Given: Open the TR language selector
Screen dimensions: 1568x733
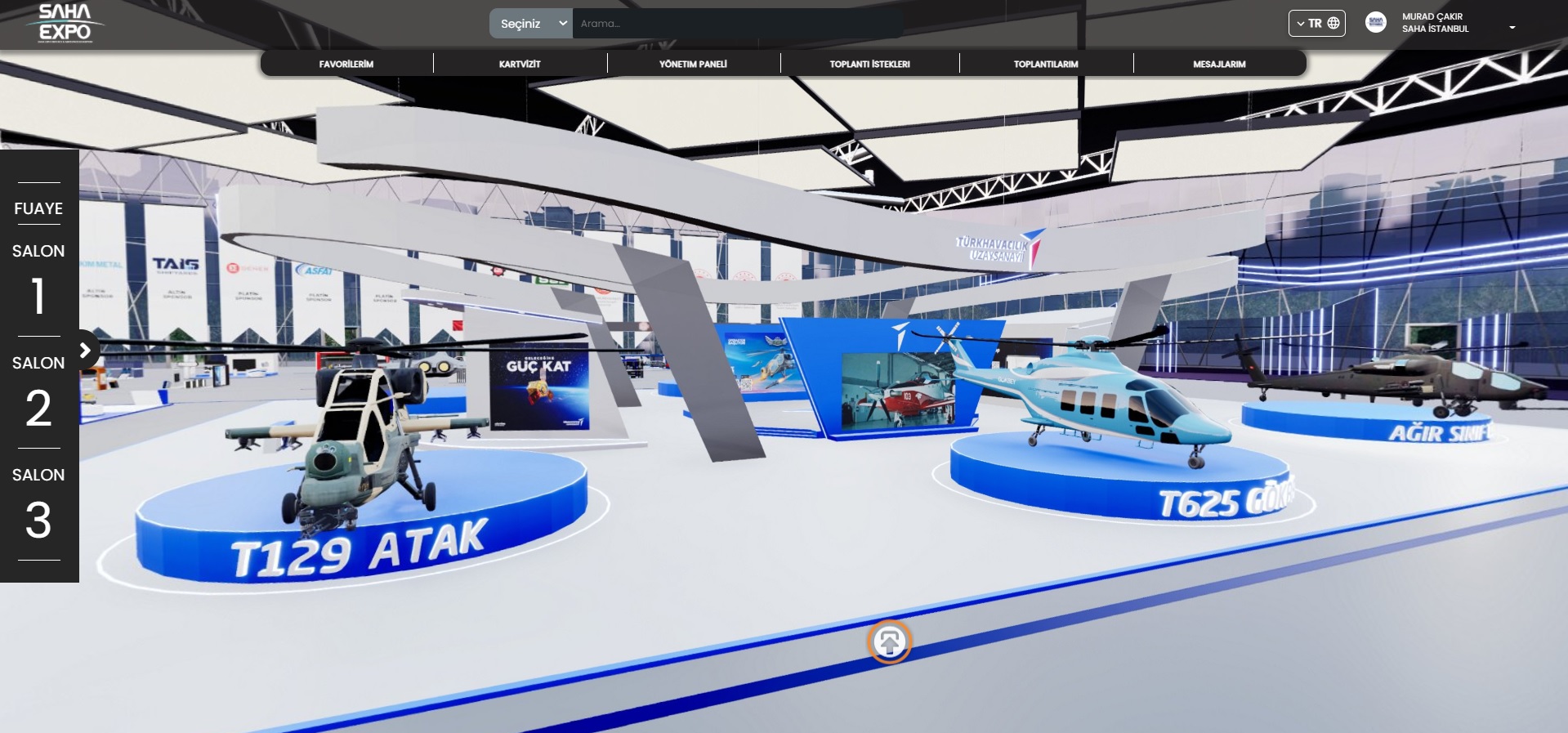Looking at the screenshot, I should point(1316,23).
